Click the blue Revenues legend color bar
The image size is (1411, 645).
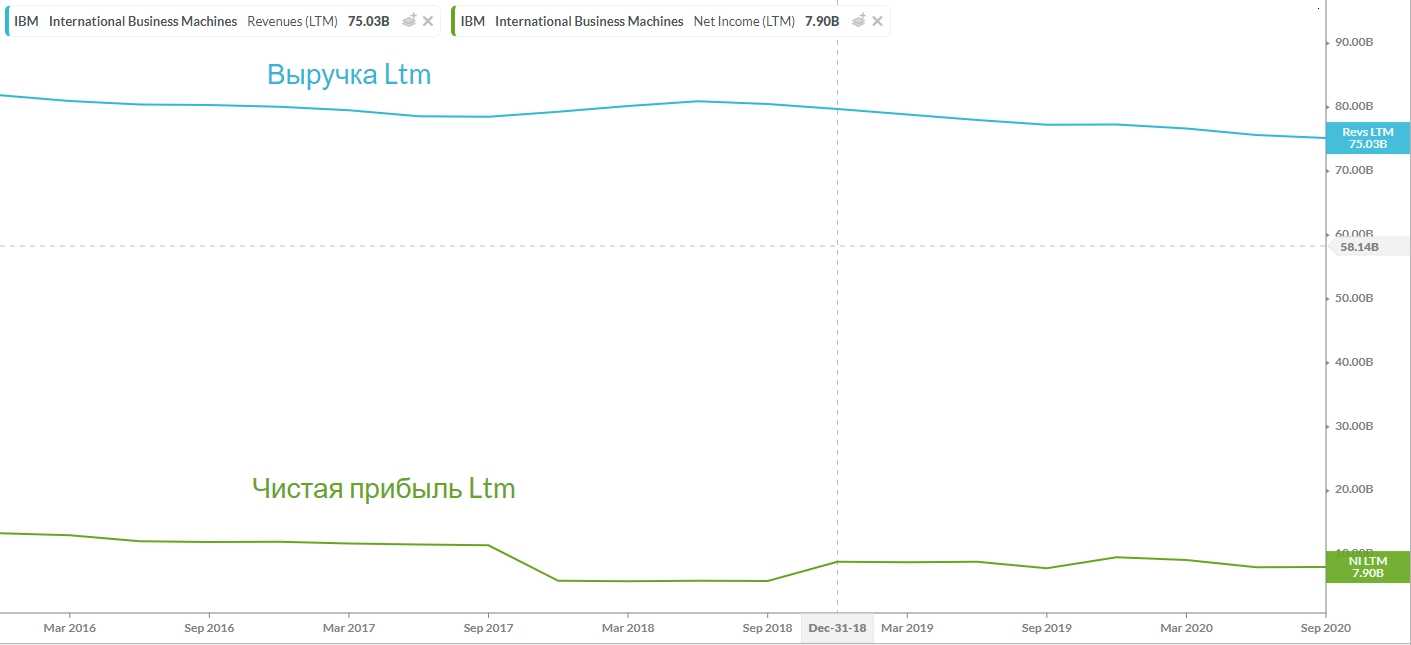[7, 21]
